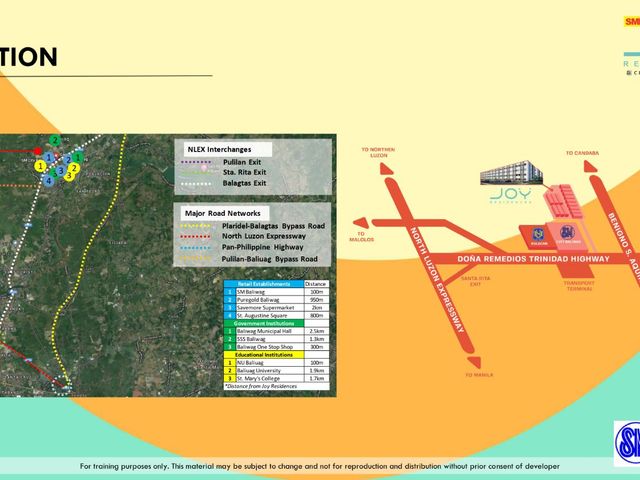The image size is (640, 480).
Task: Click the '2.5km' distance cell
Action: (x=316, y=331)
